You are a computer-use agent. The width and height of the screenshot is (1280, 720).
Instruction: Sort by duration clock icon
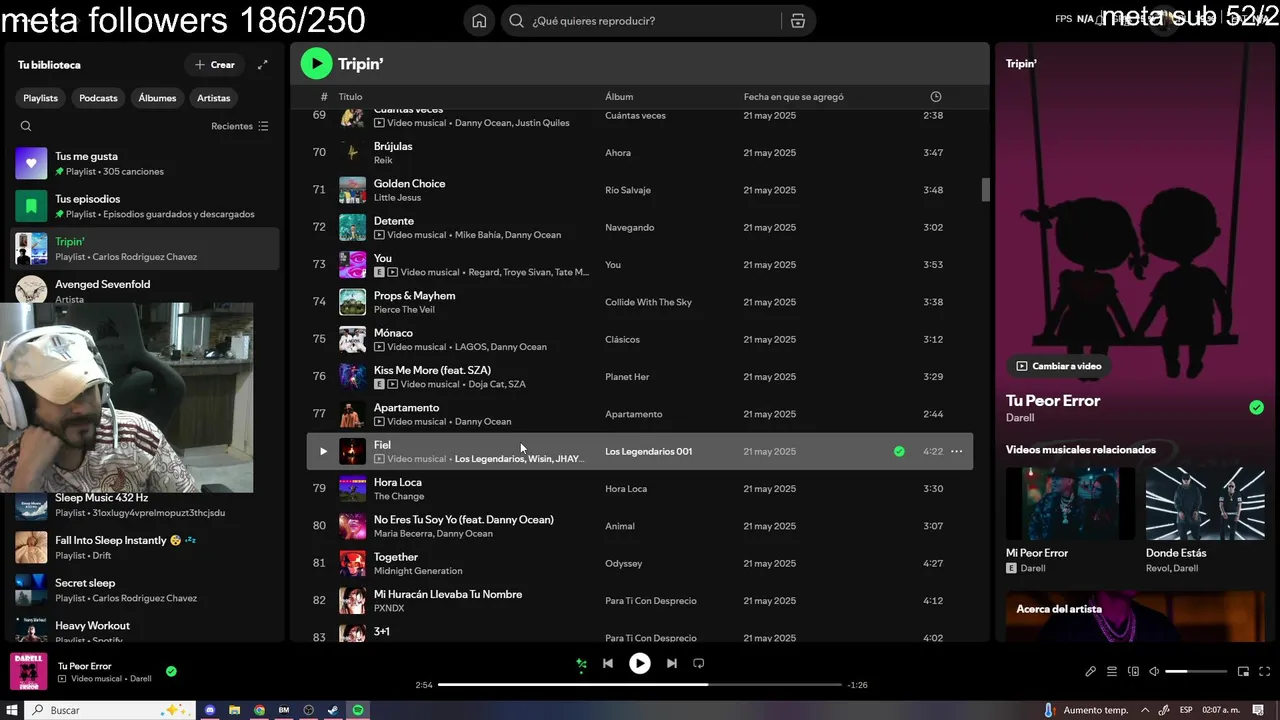(x=936, y=97)
